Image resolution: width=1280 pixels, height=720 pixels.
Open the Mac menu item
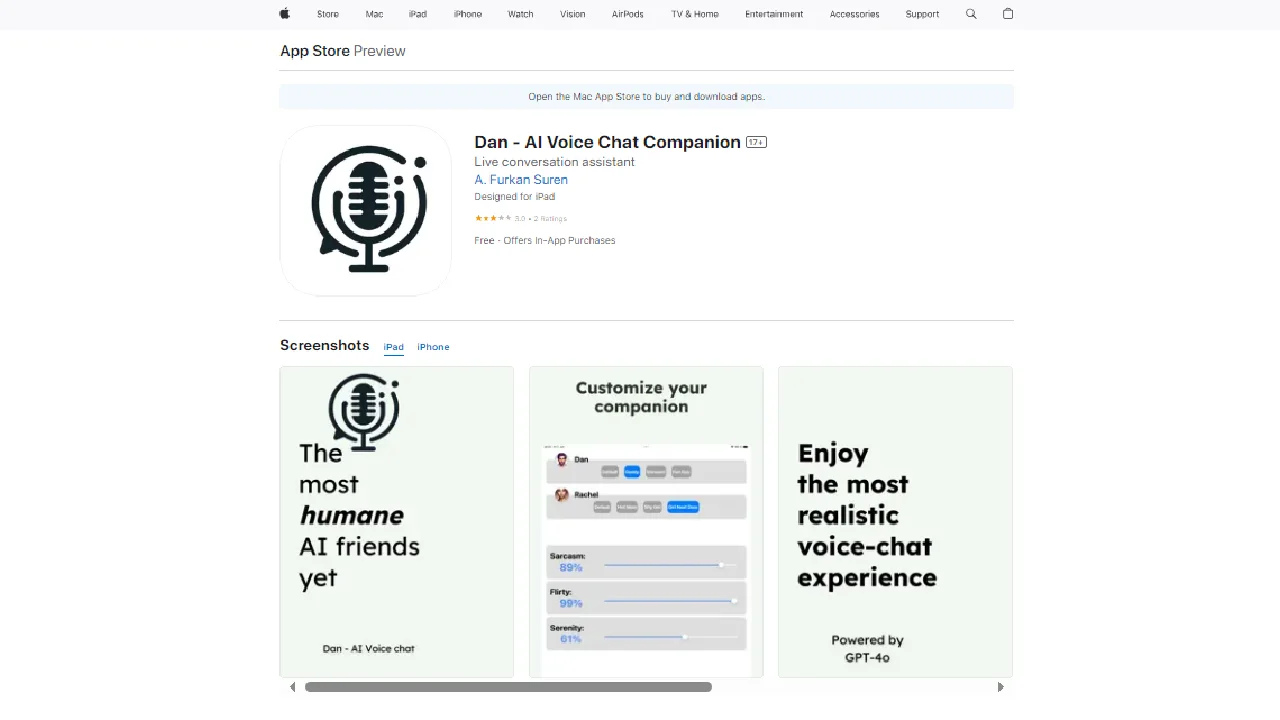pos(374,14)
